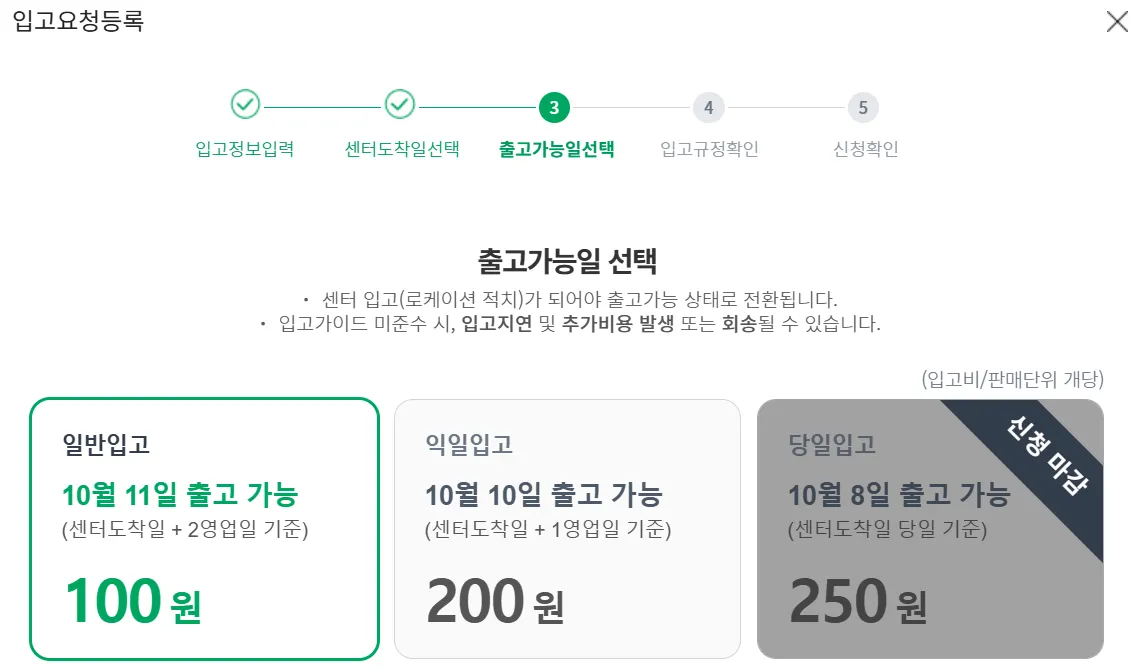Go to the 센터도착일선택 step label
This screenshot has width=1131, height=669.
point(402,150)
